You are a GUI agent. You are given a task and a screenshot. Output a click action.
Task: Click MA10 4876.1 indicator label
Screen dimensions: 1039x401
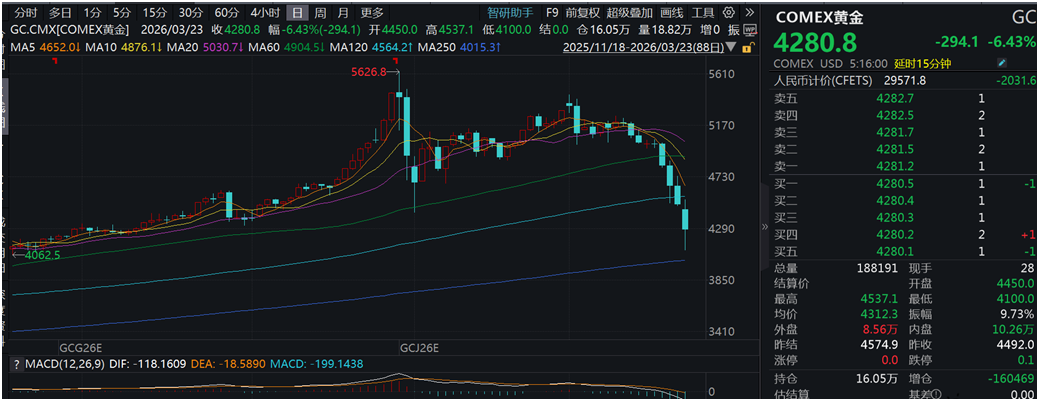click(123, 48)
